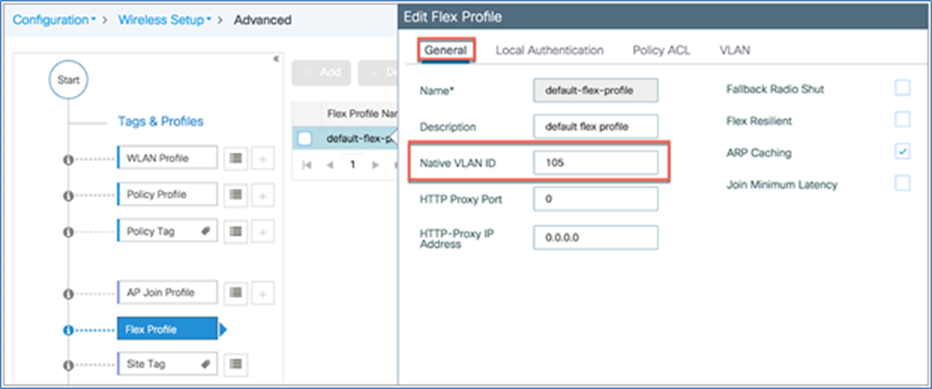Switch to Local Authentication tab

point(550,50)
